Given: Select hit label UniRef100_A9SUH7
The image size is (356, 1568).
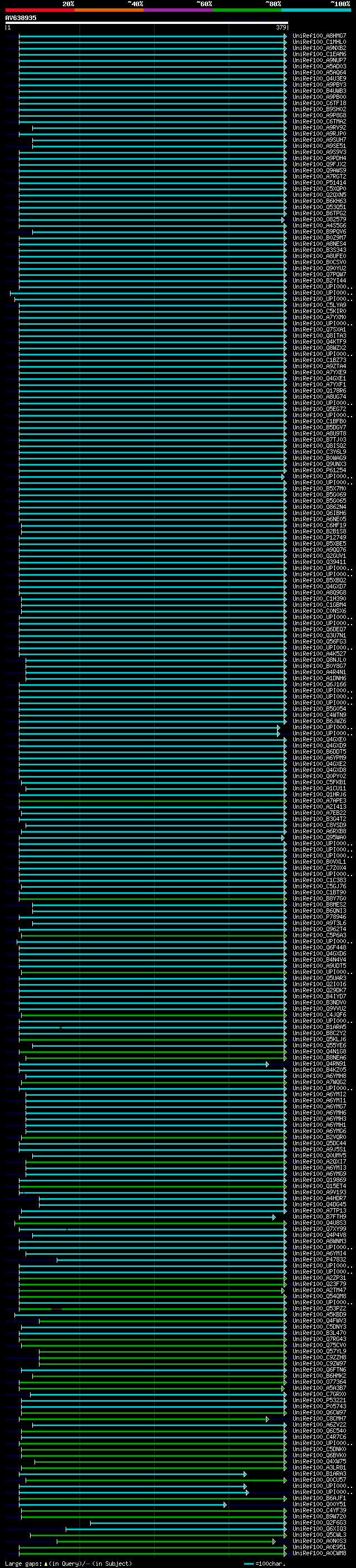Looking at the screenshot, I should point(319,140).
